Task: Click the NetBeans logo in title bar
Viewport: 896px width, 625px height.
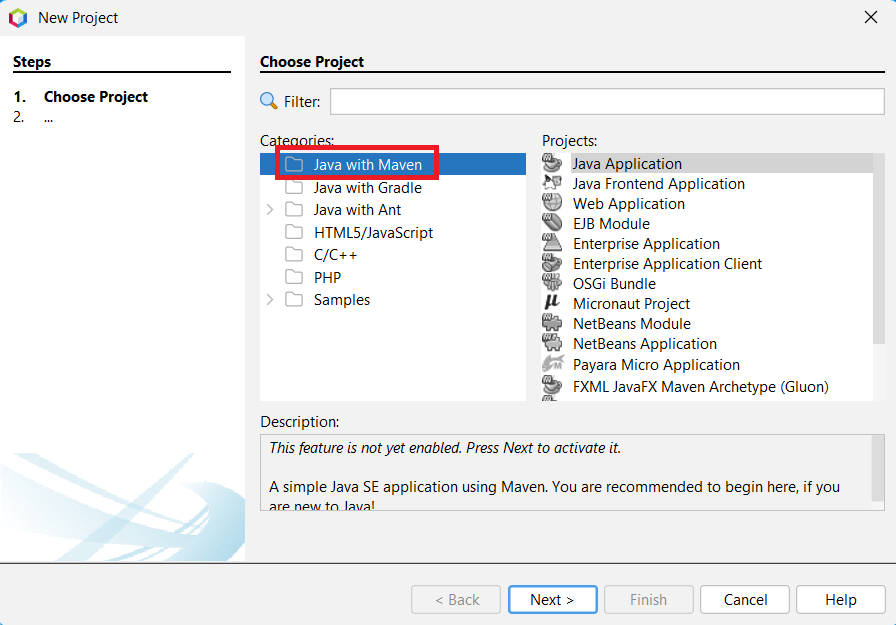Action: coord(18,18)
